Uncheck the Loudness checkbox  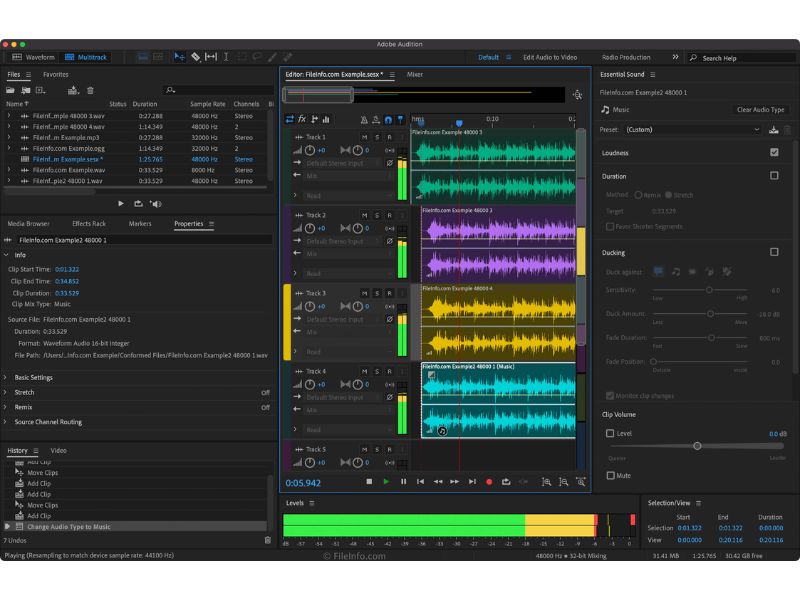click(x=774, y=152)
